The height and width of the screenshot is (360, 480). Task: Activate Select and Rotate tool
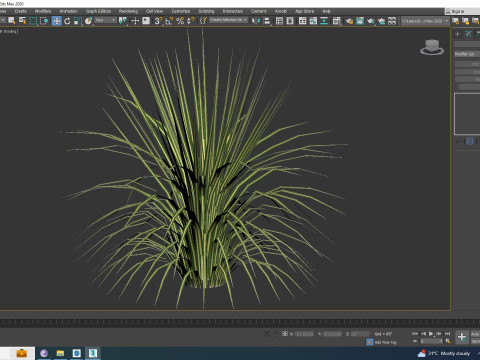tap(67, 21)
